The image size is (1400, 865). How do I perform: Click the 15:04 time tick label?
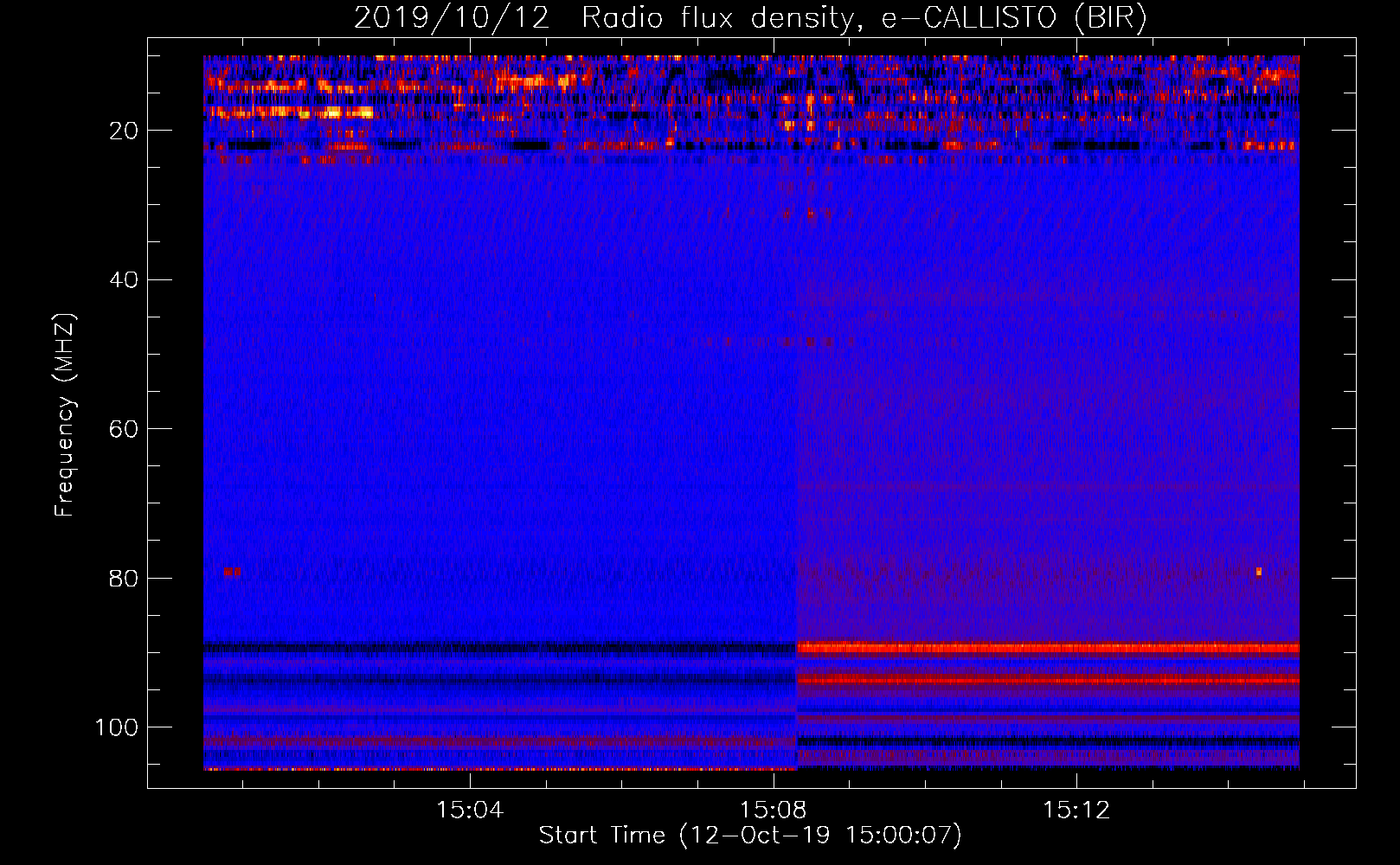(x=470, y=811)
